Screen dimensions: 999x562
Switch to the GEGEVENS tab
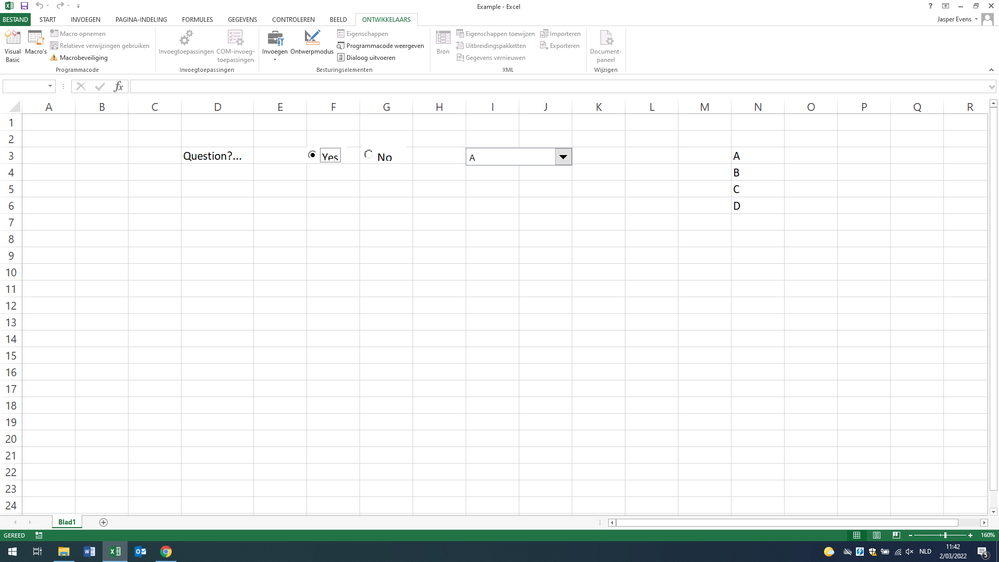coord(242,20)
